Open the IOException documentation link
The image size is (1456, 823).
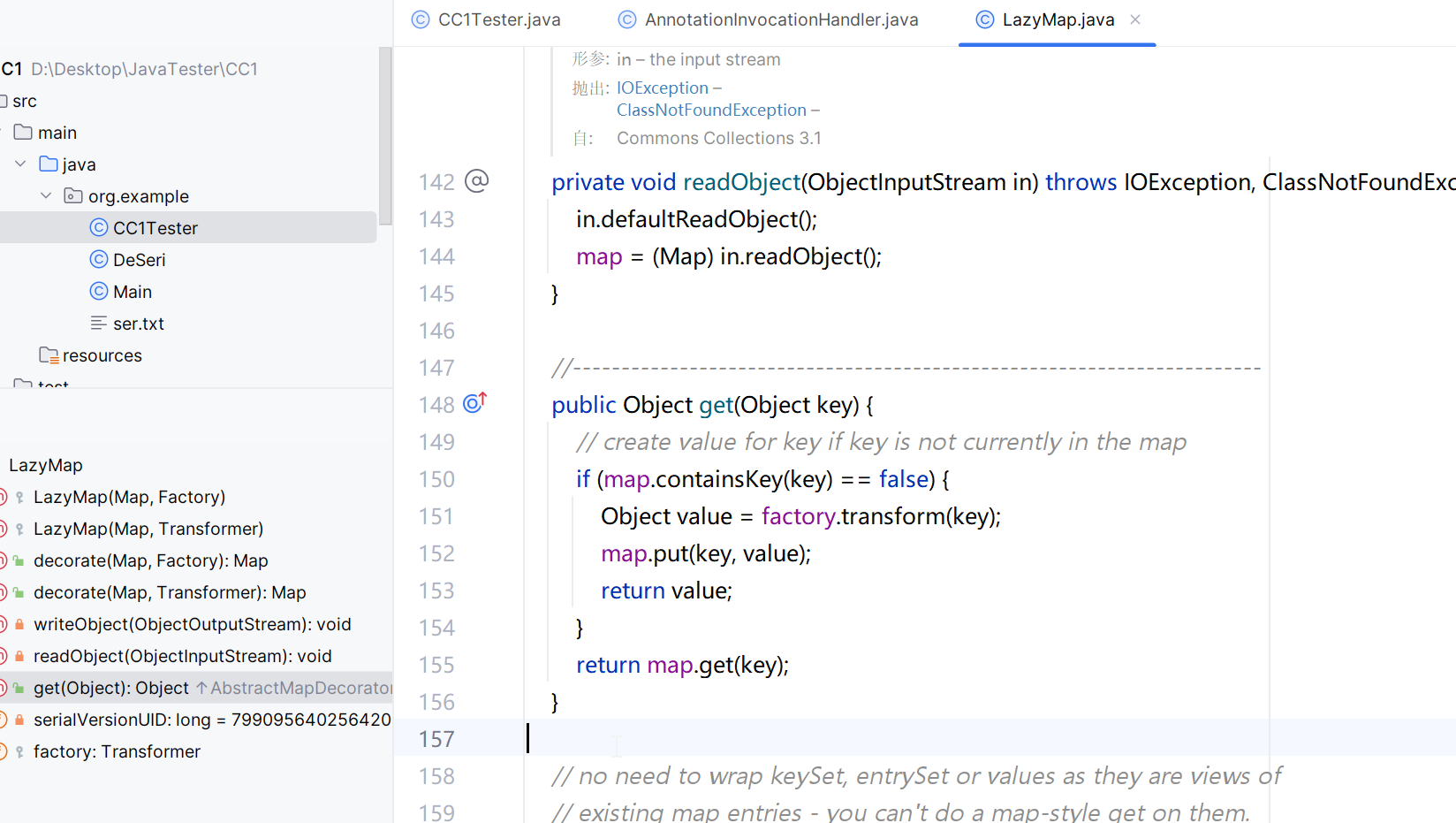click(662, 88)
